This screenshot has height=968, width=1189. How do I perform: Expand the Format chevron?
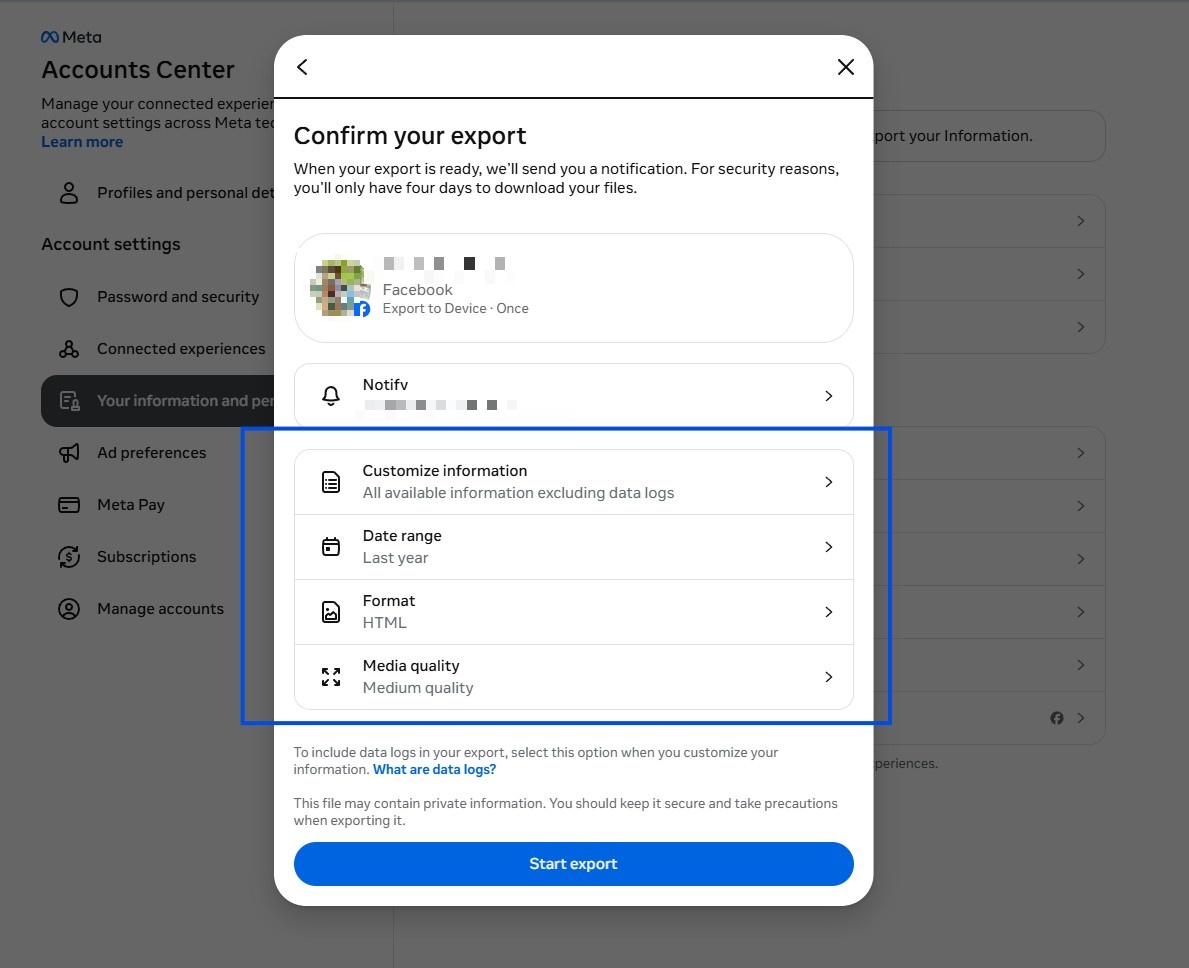829,612
